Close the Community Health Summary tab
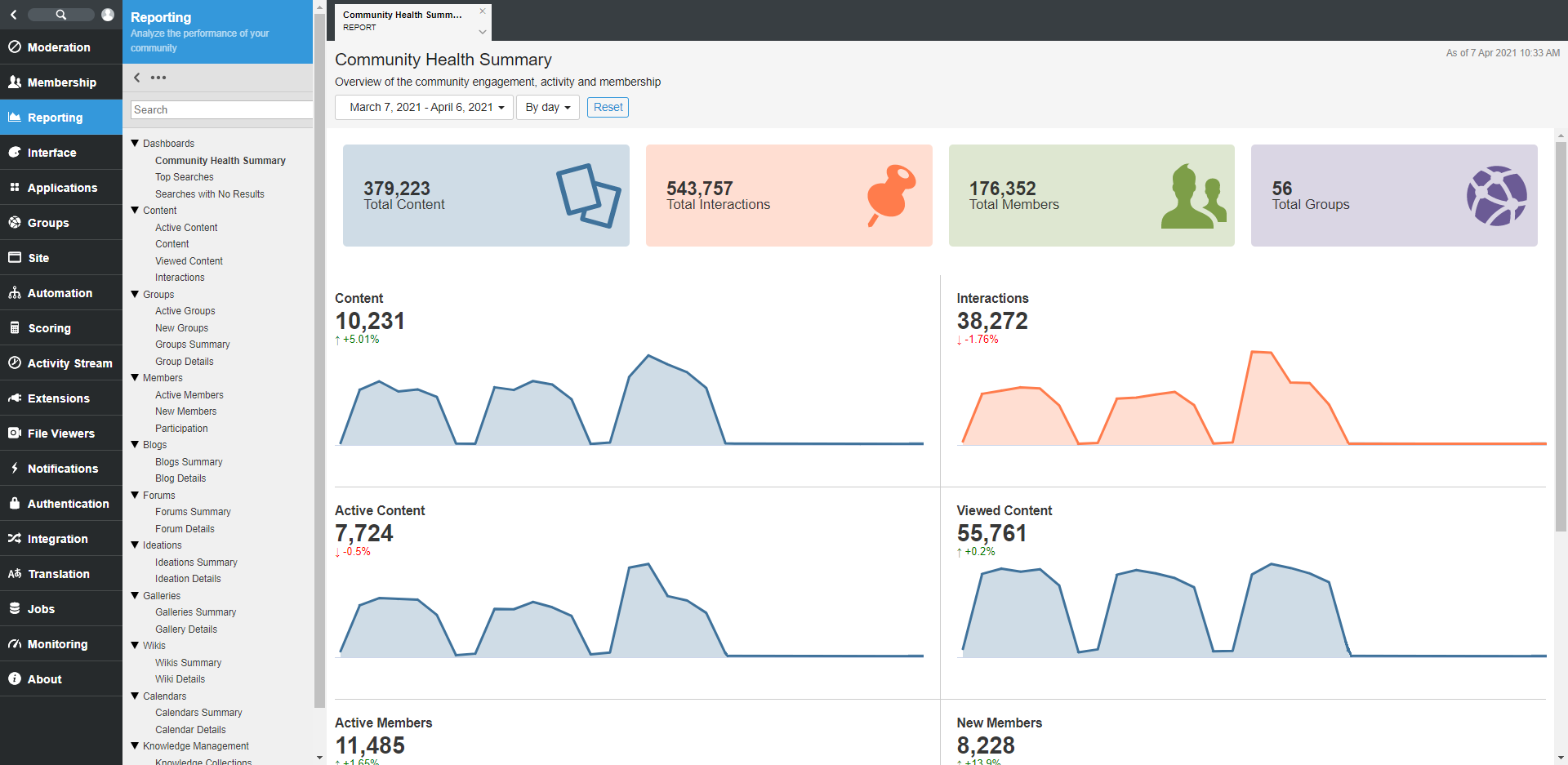Viewport: 1568px width, 765px height. coord(483,11)
